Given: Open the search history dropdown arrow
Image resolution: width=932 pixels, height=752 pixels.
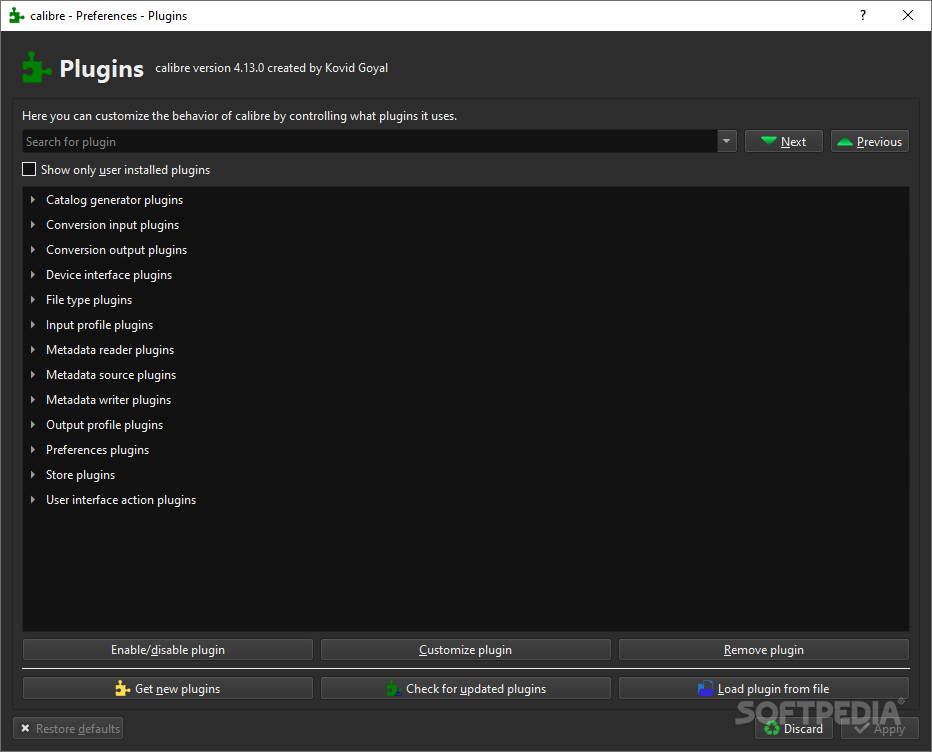Looking at the screenshot, I should 726,141.
